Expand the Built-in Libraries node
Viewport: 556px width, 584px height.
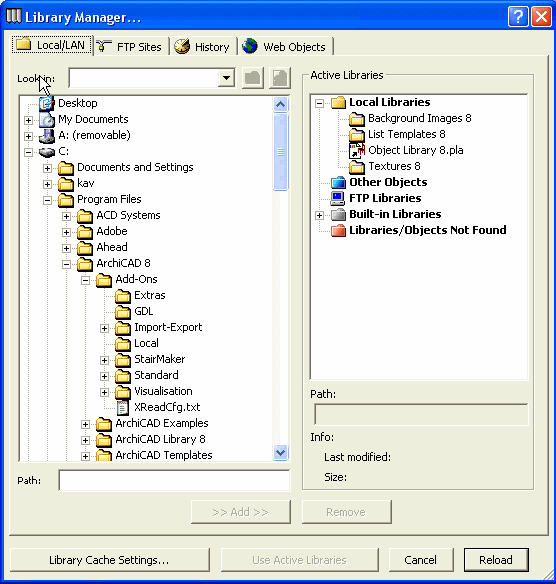[319, 215]
